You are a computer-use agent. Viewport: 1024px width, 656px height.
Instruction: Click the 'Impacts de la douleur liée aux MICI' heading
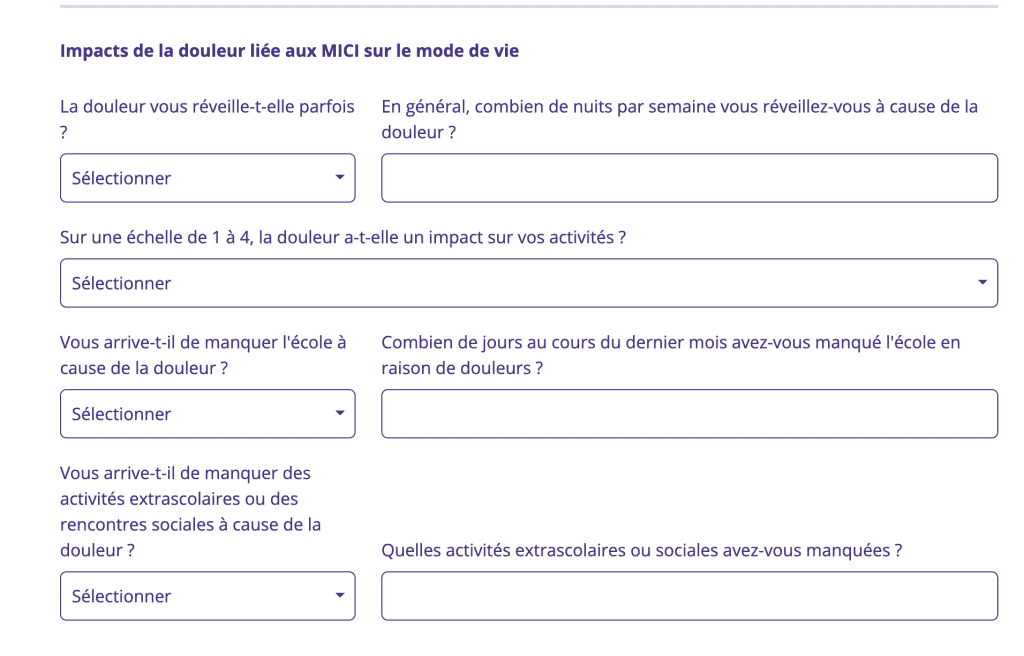tap(289, 51)
